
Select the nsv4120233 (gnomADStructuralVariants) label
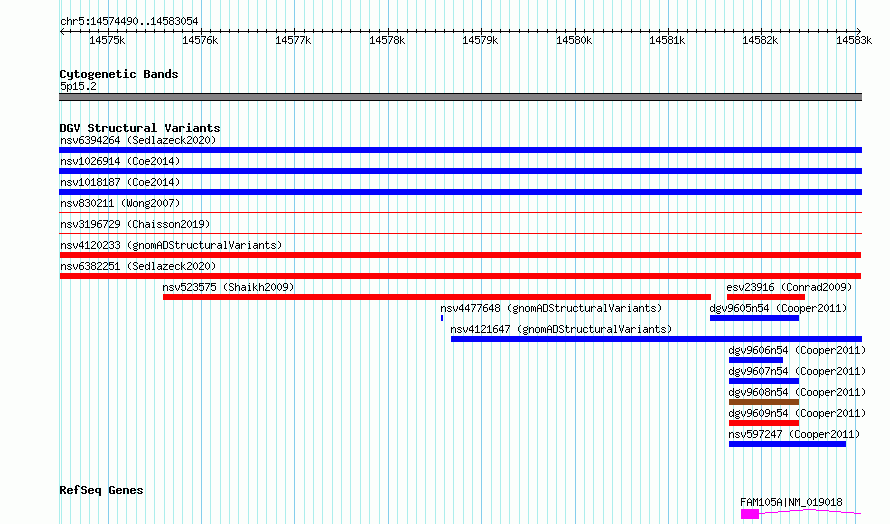click(171, 245)
